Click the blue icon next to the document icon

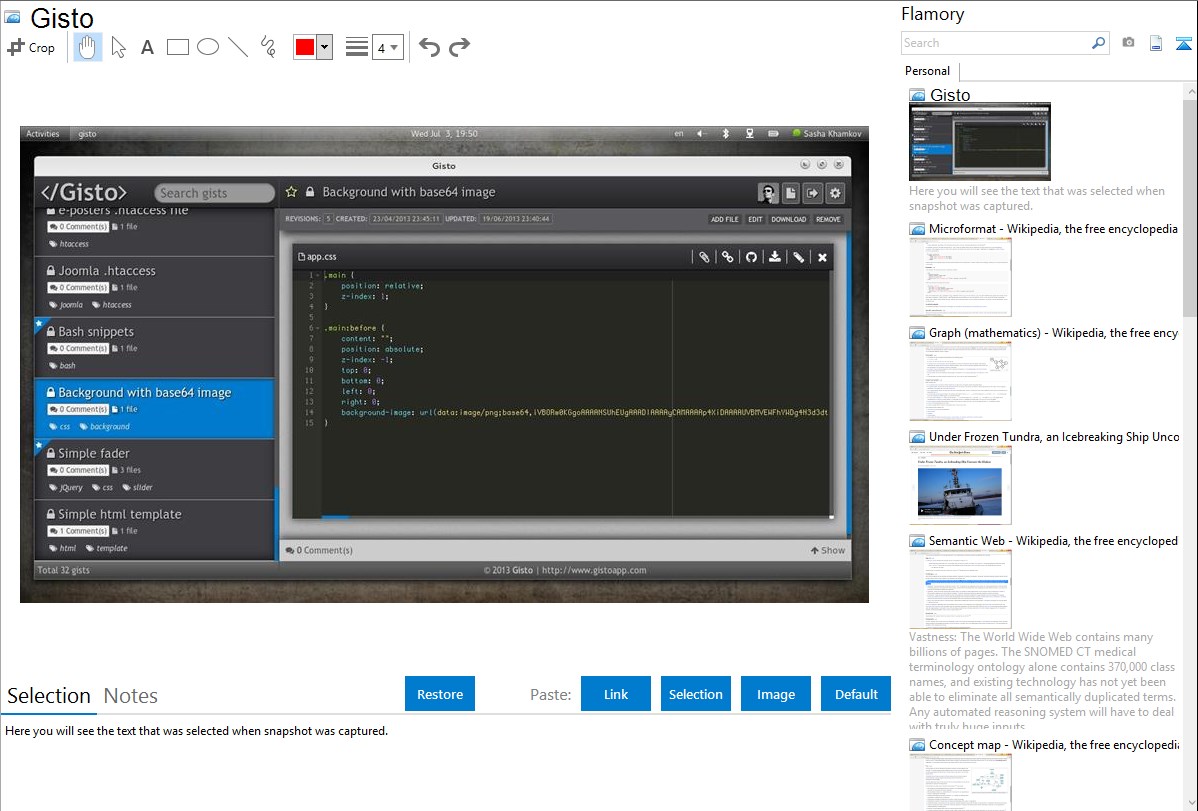tap(1183, 44)
